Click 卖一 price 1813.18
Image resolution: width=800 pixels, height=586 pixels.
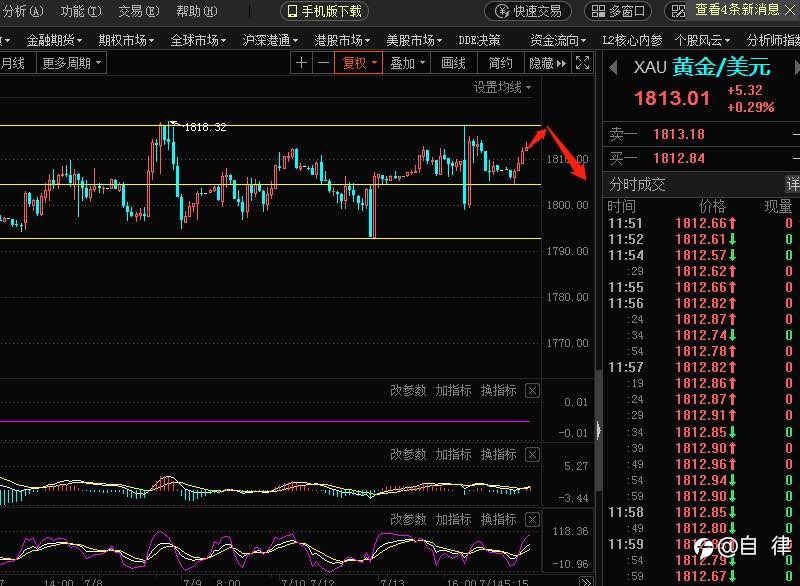click(679, 134)
